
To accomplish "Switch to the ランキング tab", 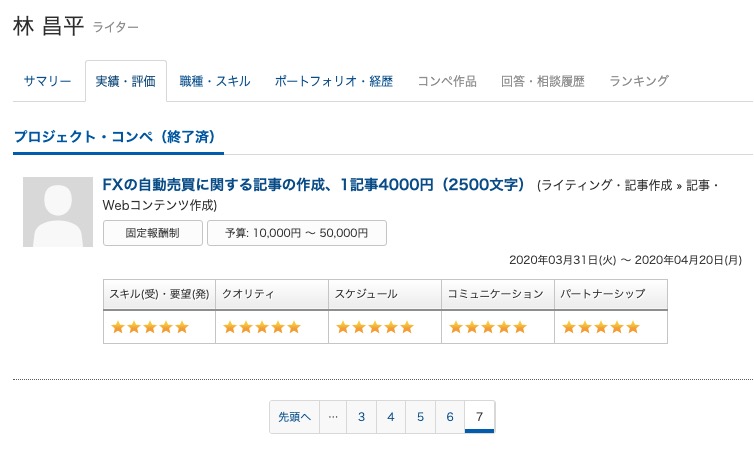I will (639, 81).
